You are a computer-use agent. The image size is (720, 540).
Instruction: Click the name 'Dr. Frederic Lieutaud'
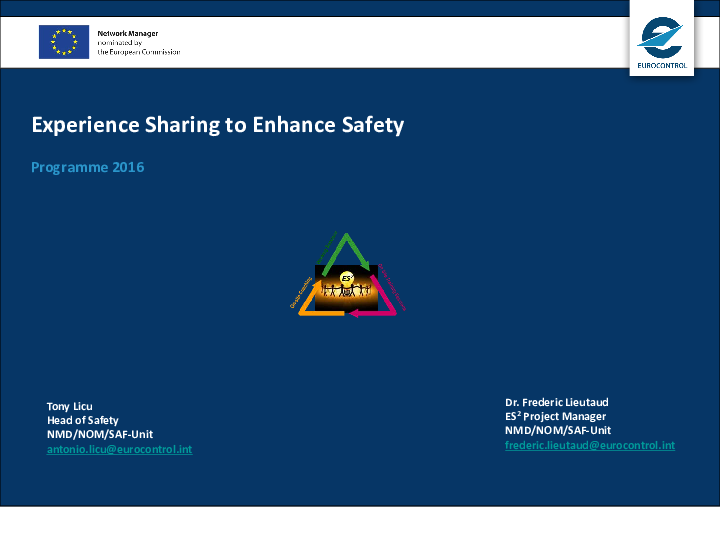[557, 402]
